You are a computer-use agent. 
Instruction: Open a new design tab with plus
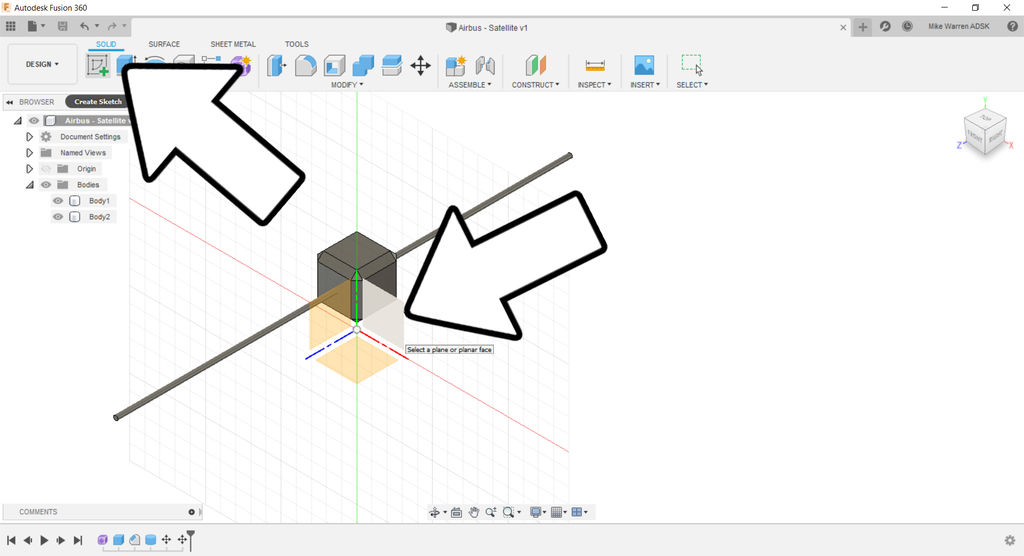pos(863,27)
